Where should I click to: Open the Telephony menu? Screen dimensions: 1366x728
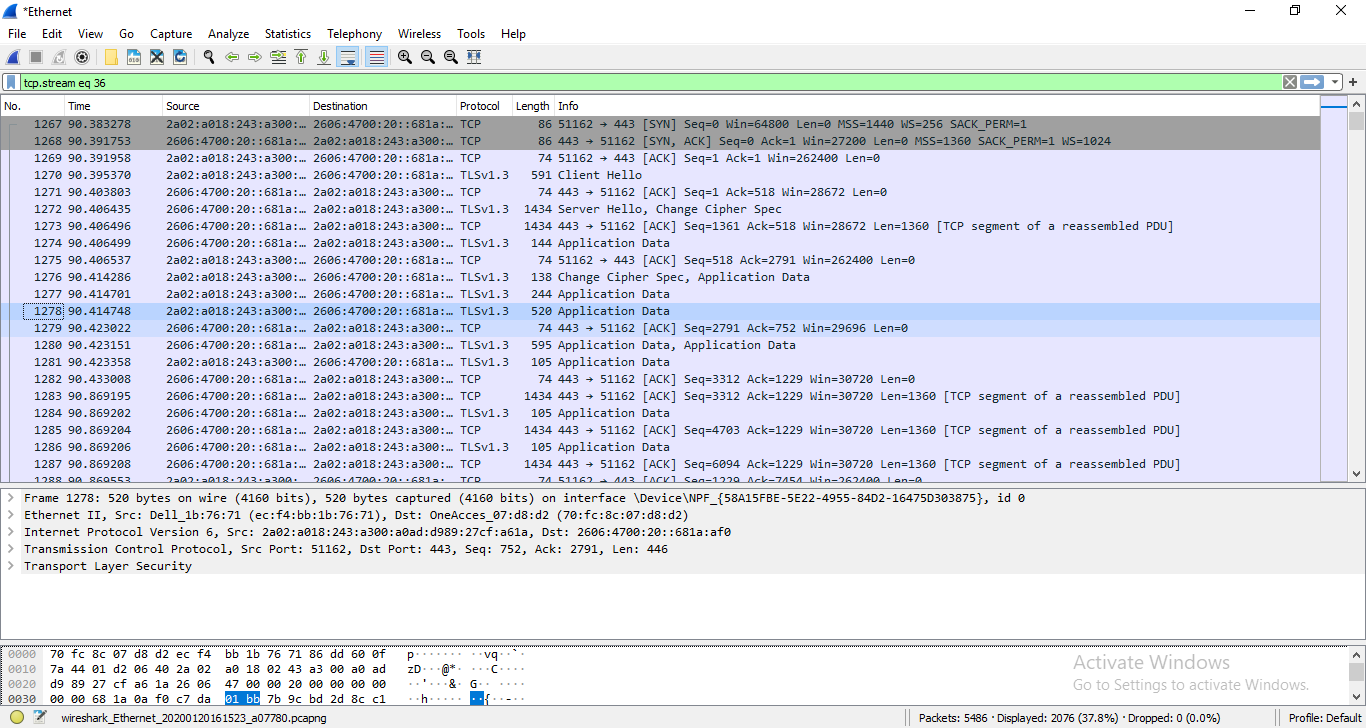point(354,33)
